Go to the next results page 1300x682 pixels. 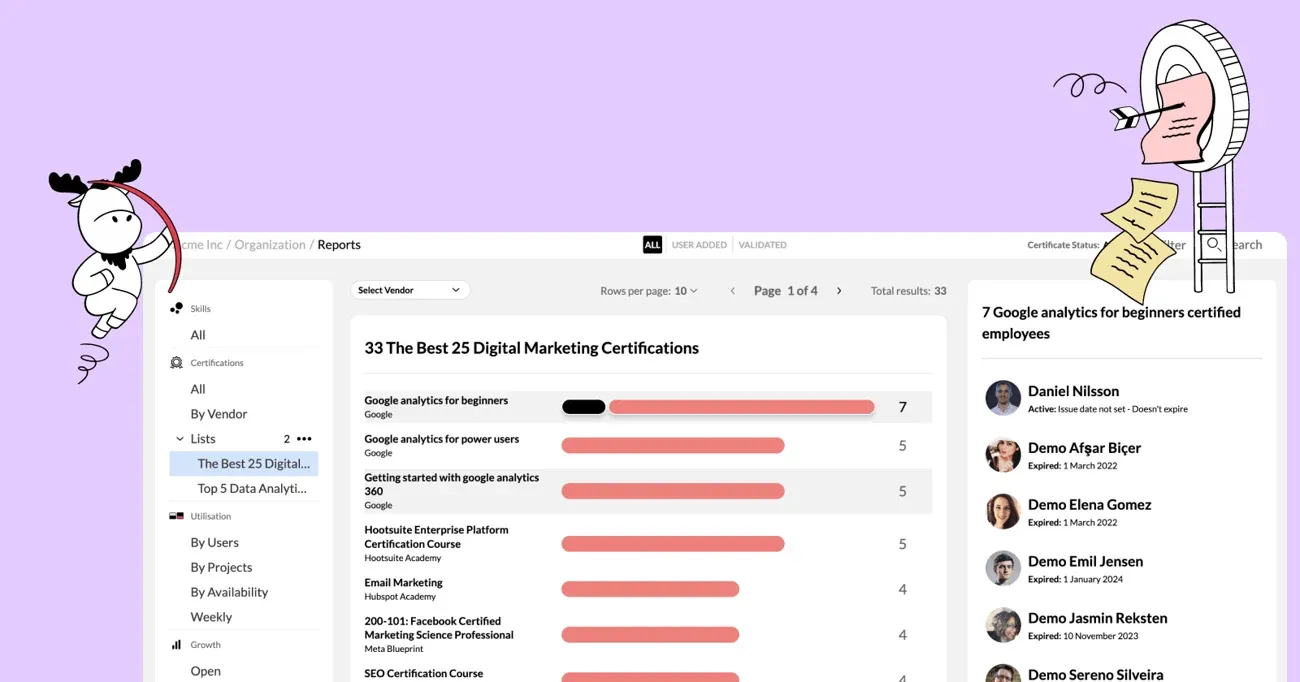coord(839,291)
